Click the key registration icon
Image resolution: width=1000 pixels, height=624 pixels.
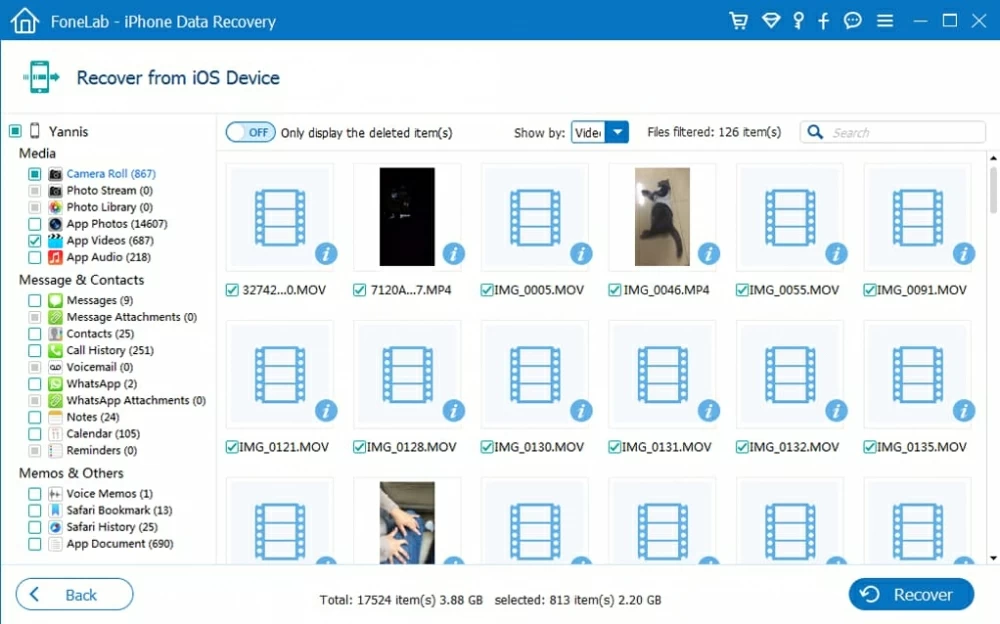(798, 21)
